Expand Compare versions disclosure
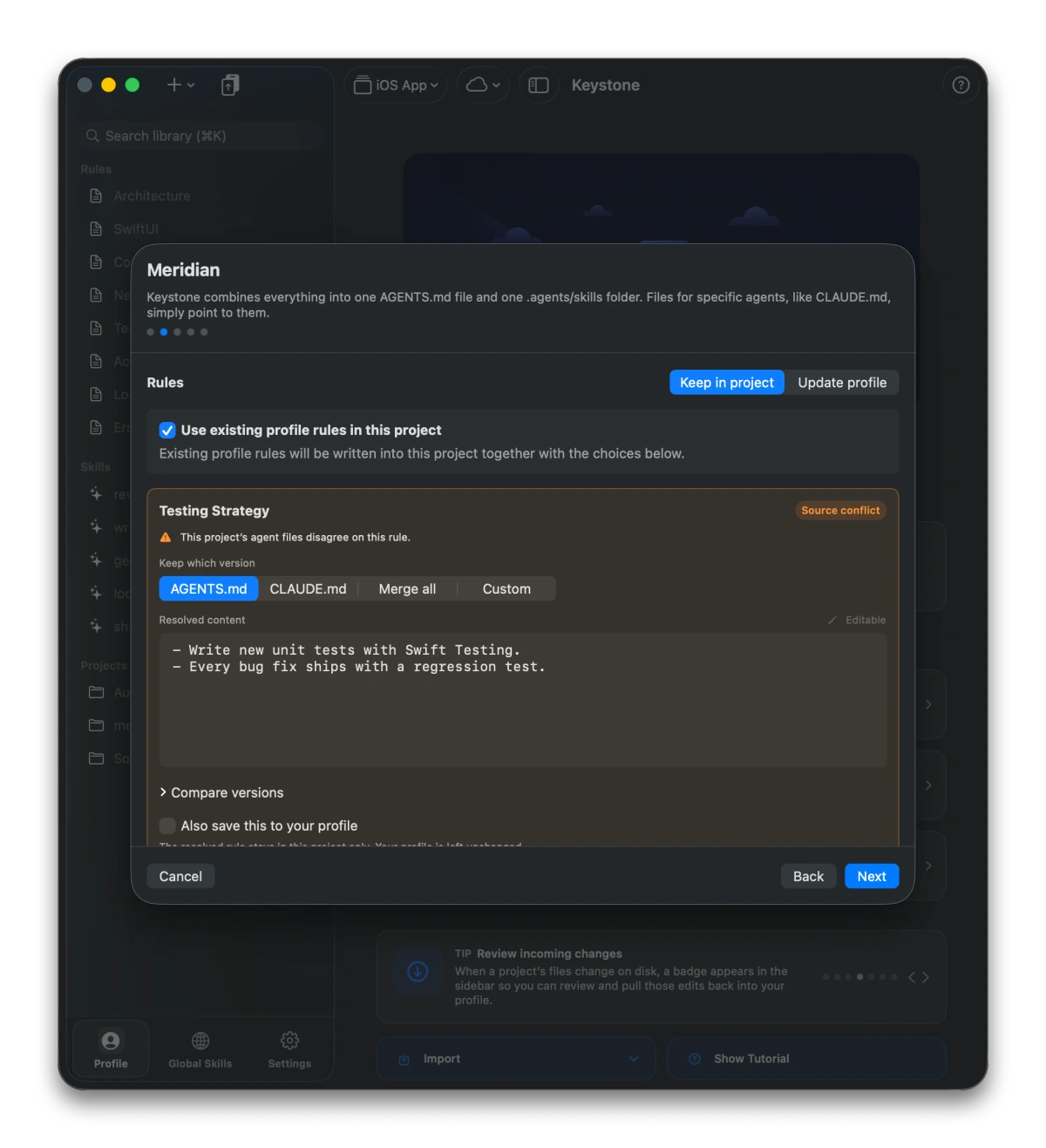Screen dimensions: 1046x1148 click(x=221, y=792)
